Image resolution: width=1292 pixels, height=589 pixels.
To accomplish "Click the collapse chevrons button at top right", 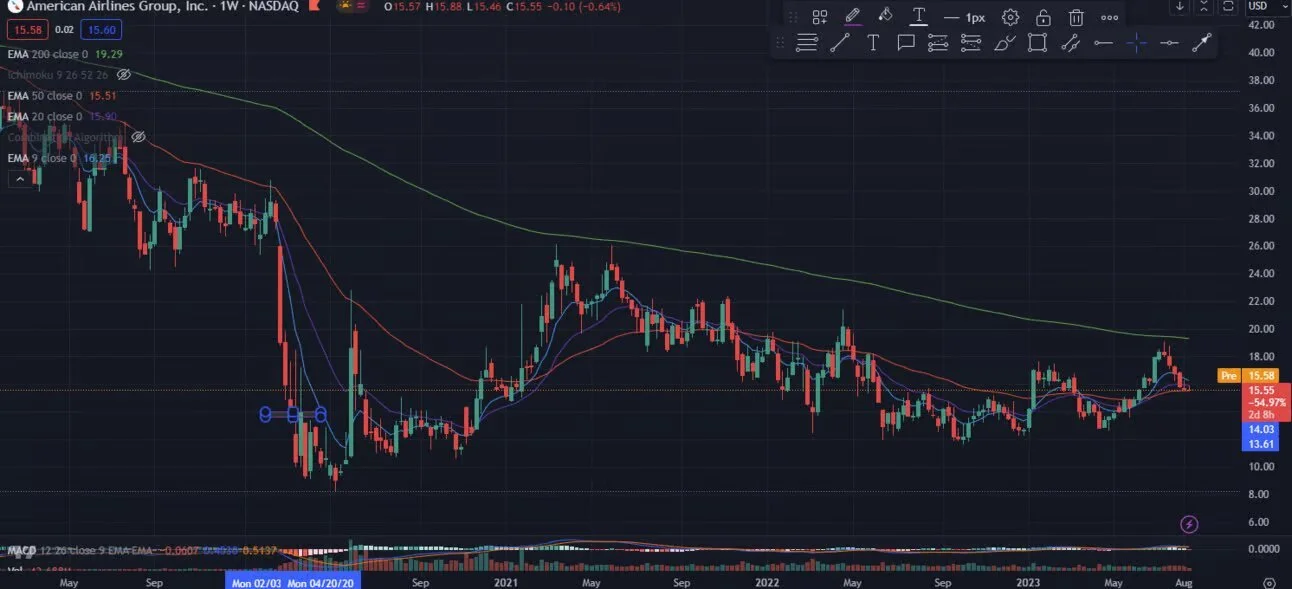I will 1204,6.
